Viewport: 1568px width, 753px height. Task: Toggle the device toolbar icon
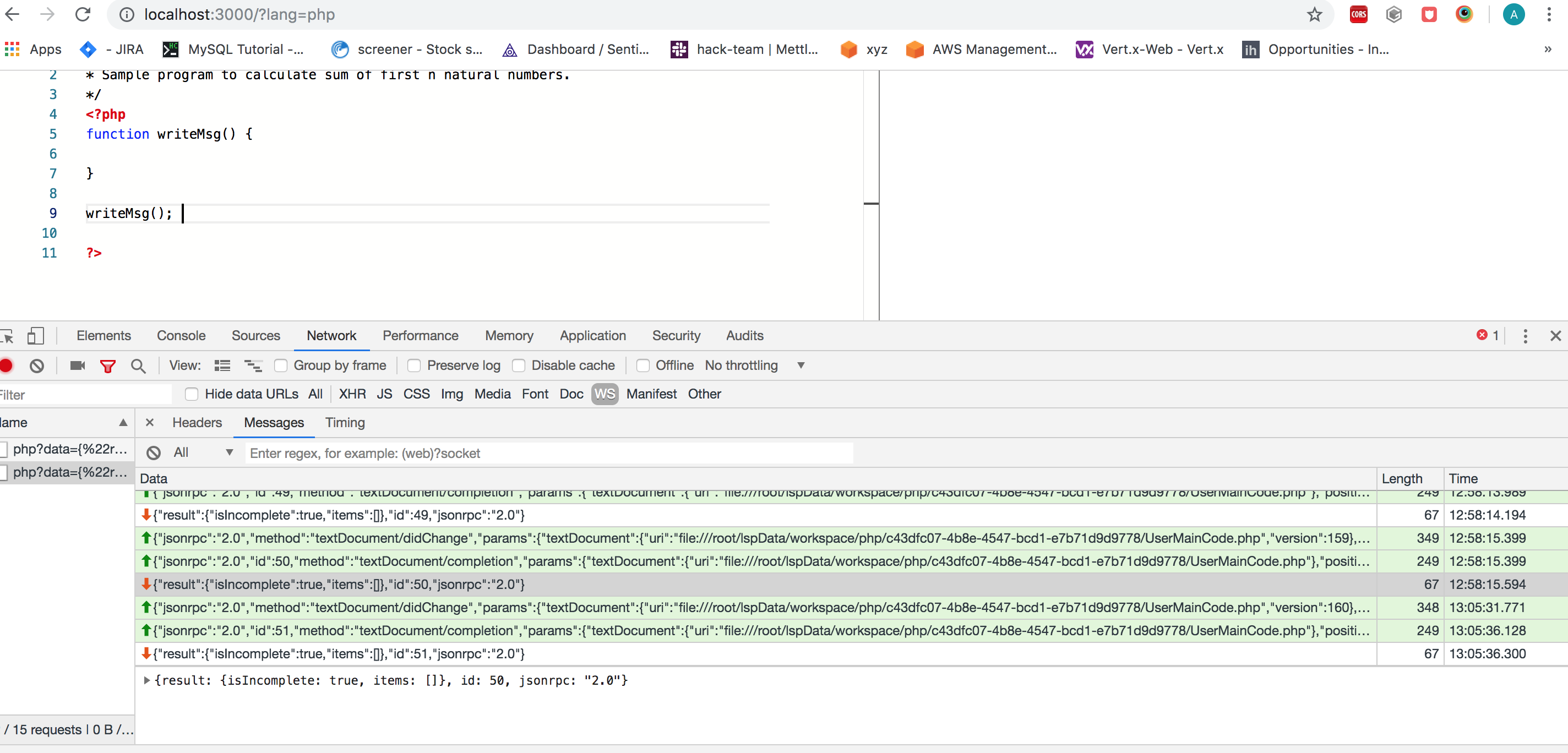35,335
